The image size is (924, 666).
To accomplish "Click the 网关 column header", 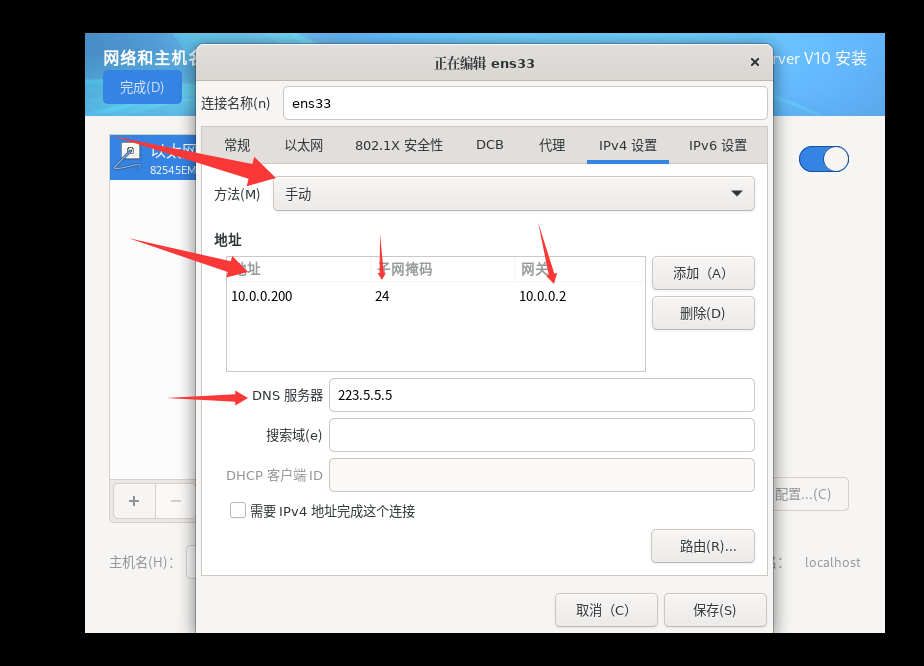I will (x=579, y=269).
